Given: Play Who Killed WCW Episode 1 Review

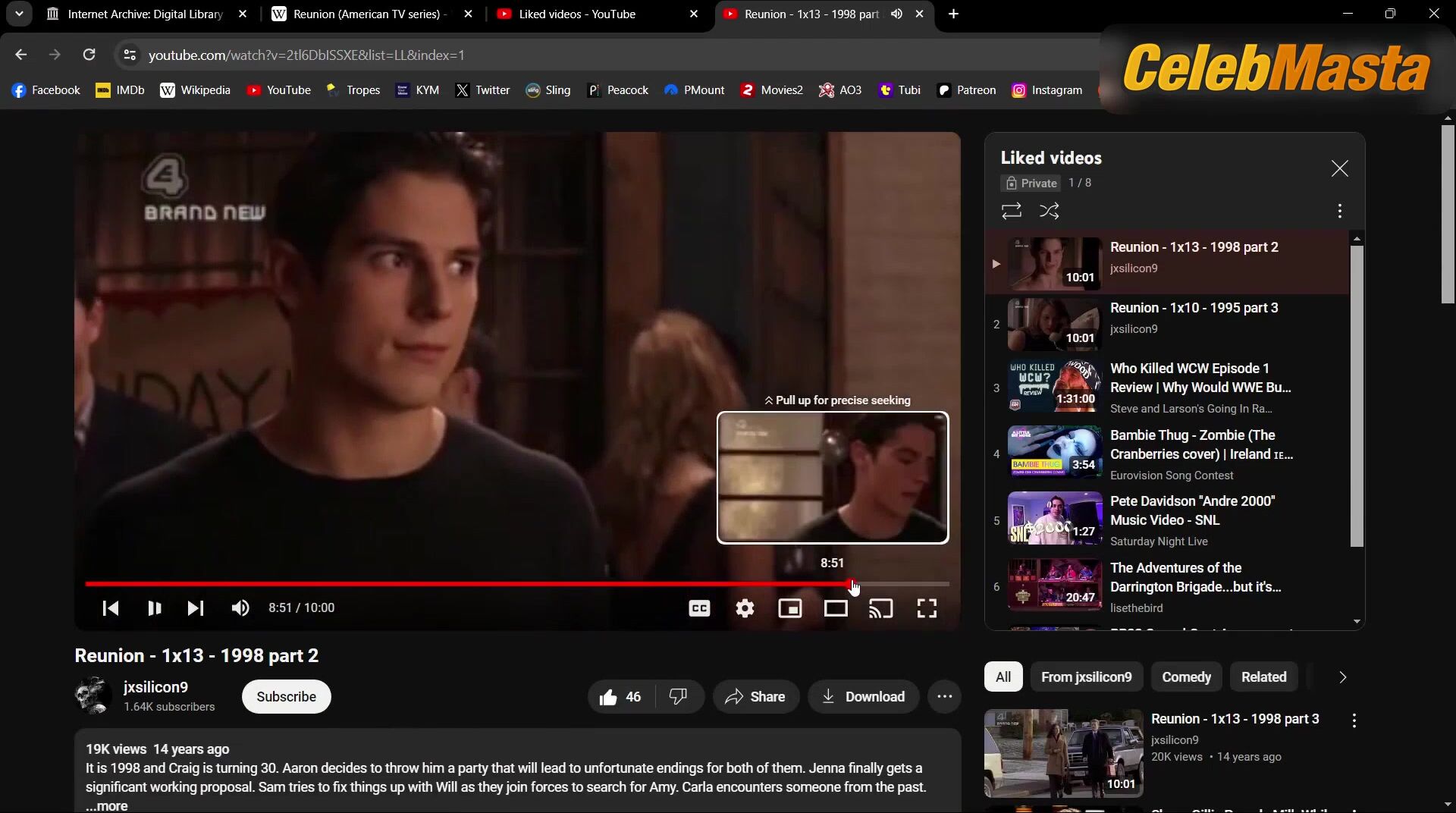Looking at the screenshot, I should (x=1167, y=388).
